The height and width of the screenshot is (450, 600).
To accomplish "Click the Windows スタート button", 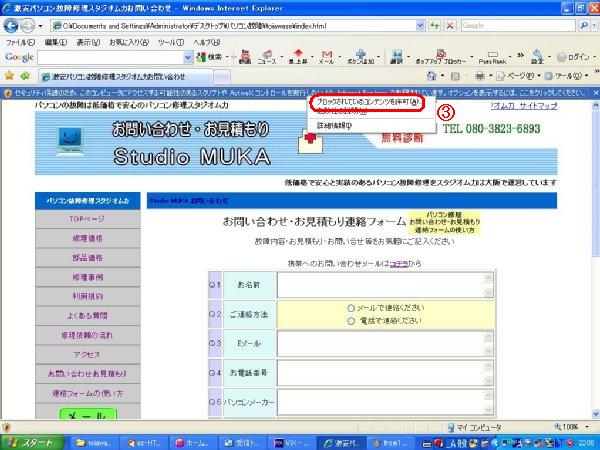I will [32, 443].
